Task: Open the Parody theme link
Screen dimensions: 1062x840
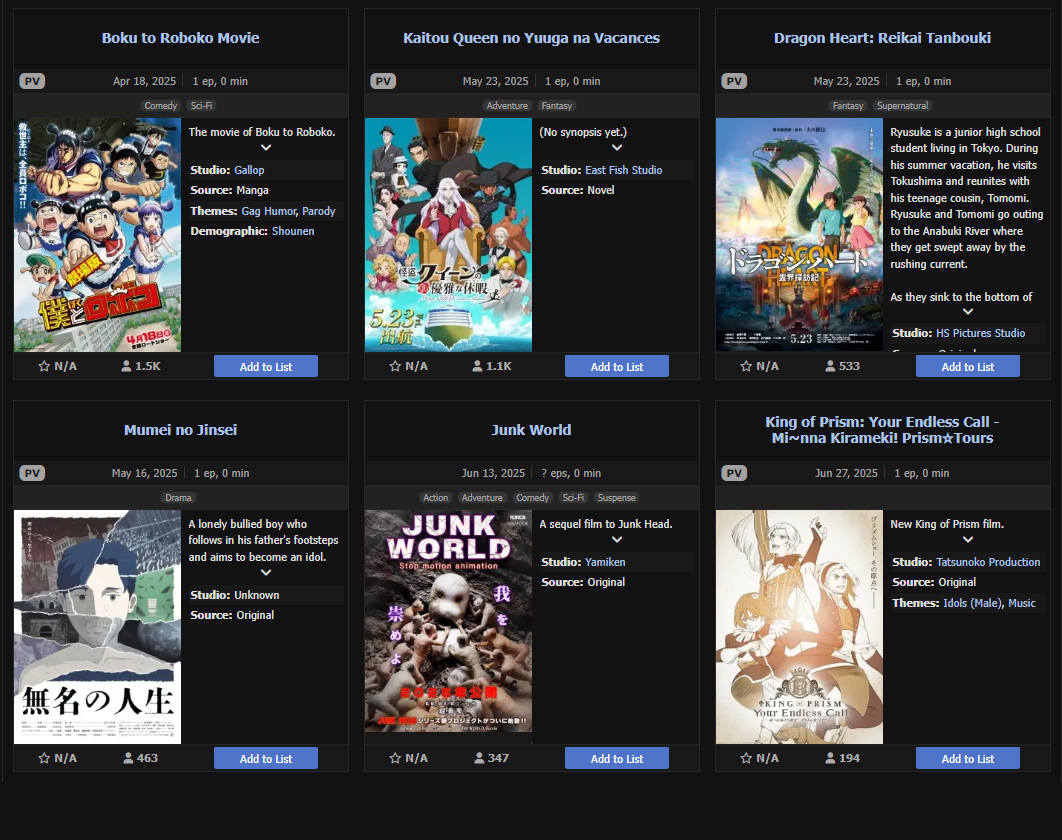Action: click(319, 211)
